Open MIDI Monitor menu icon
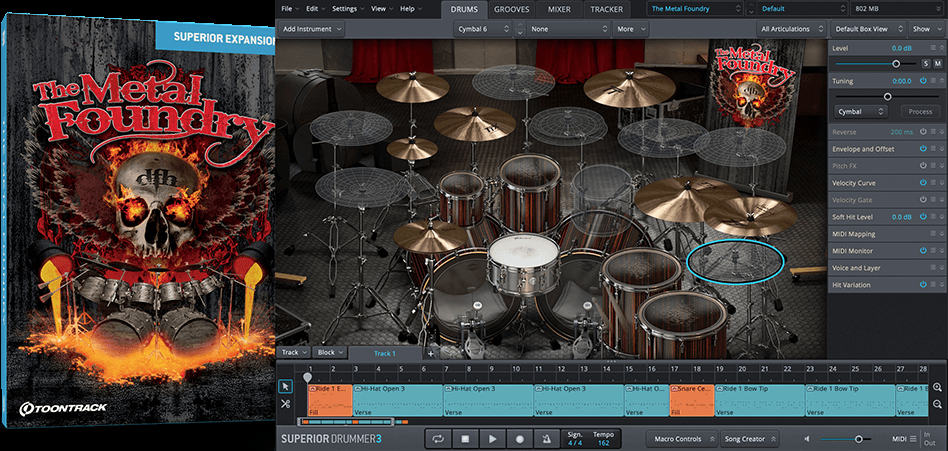 [933, 250]
